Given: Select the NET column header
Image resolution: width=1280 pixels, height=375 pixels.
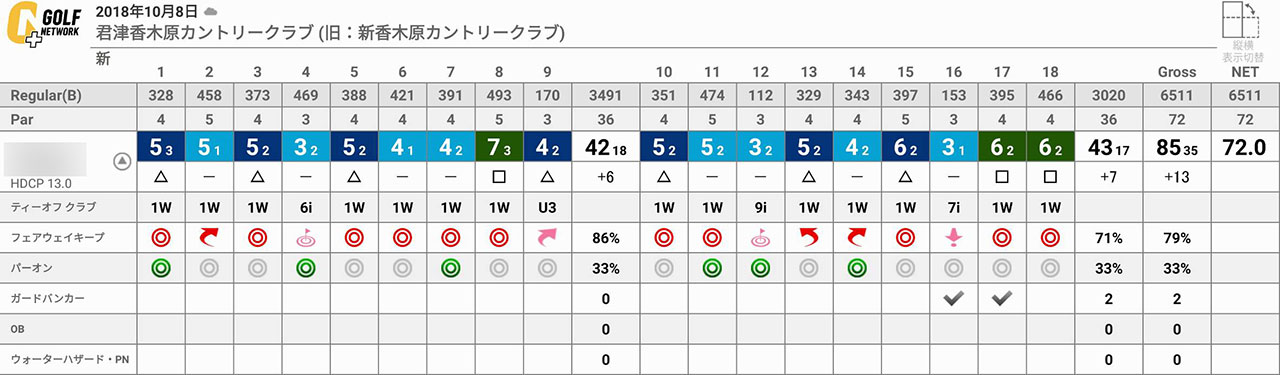Looking at the screenshot, I should [1243, 73].
